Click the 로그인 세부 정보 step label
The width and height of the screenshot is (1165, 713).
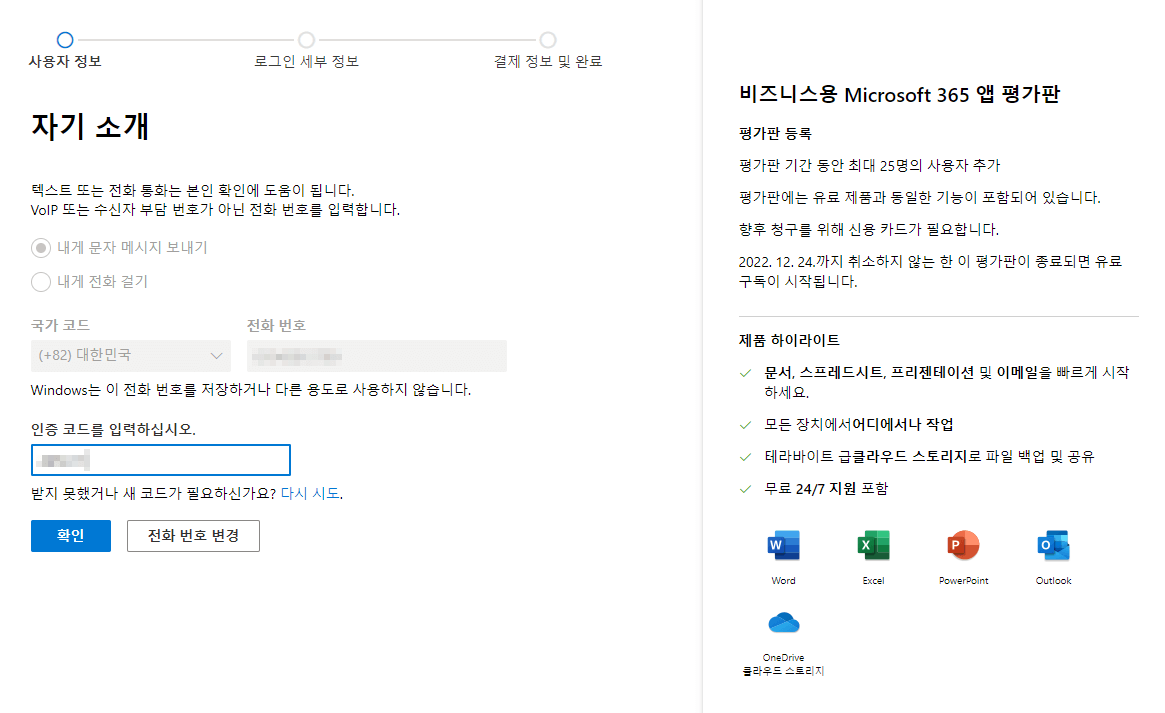(x=306, y=62)
